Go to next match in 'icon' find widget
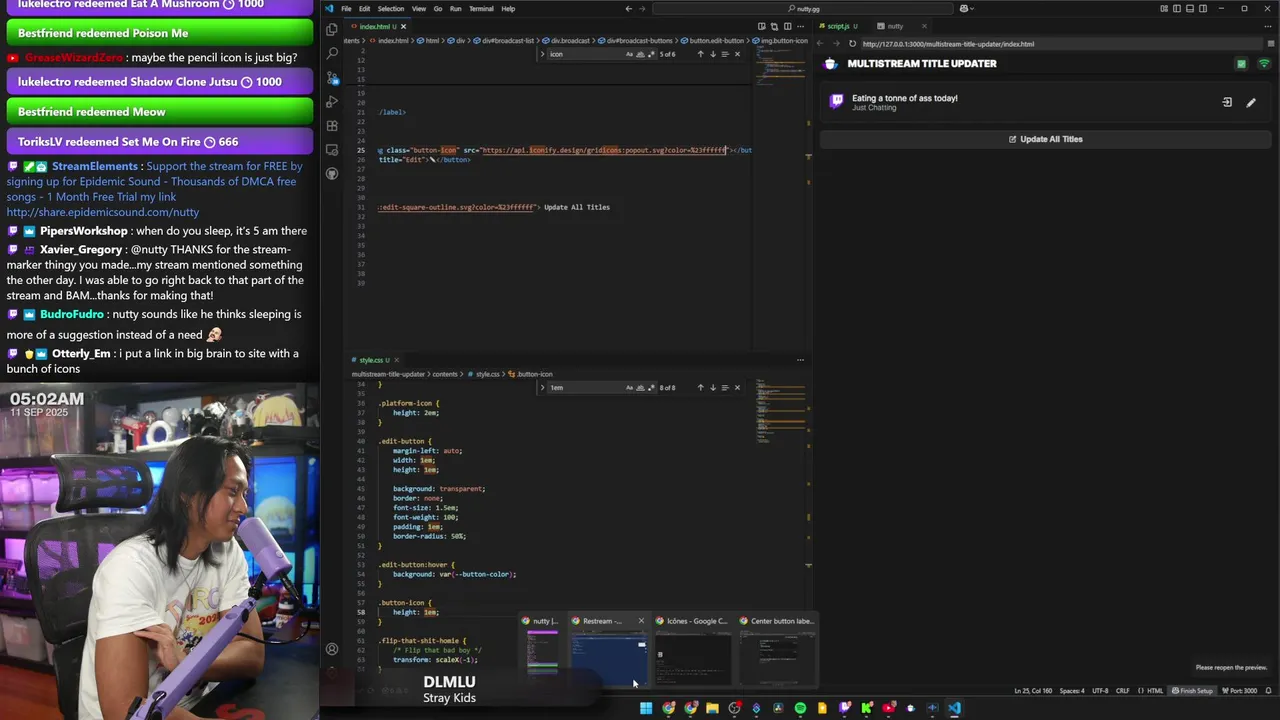The image size is (1280, 720). tap(712, 54)
